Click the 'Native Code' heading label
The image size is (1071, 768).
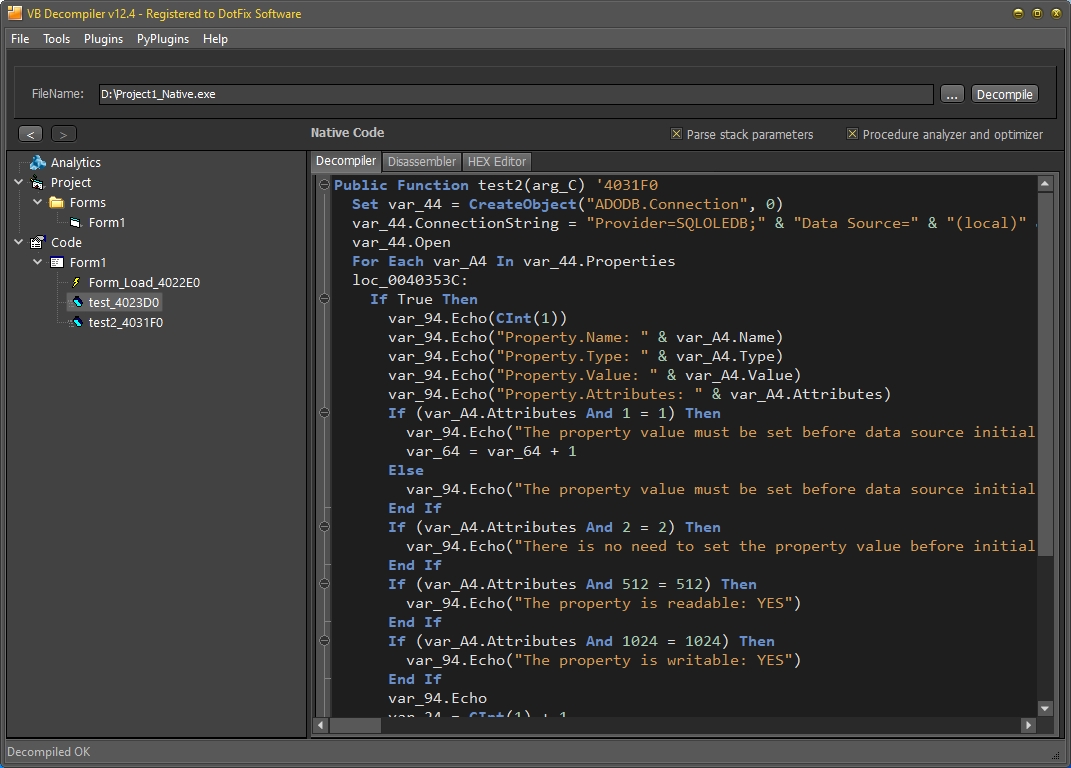click(347, 133)
